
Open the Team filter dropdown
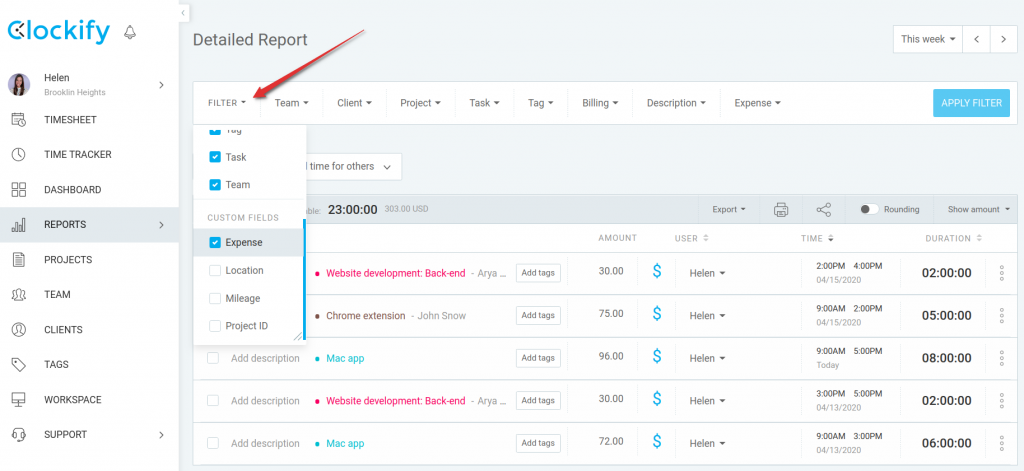pyautogui.click(x=291, y=103)
